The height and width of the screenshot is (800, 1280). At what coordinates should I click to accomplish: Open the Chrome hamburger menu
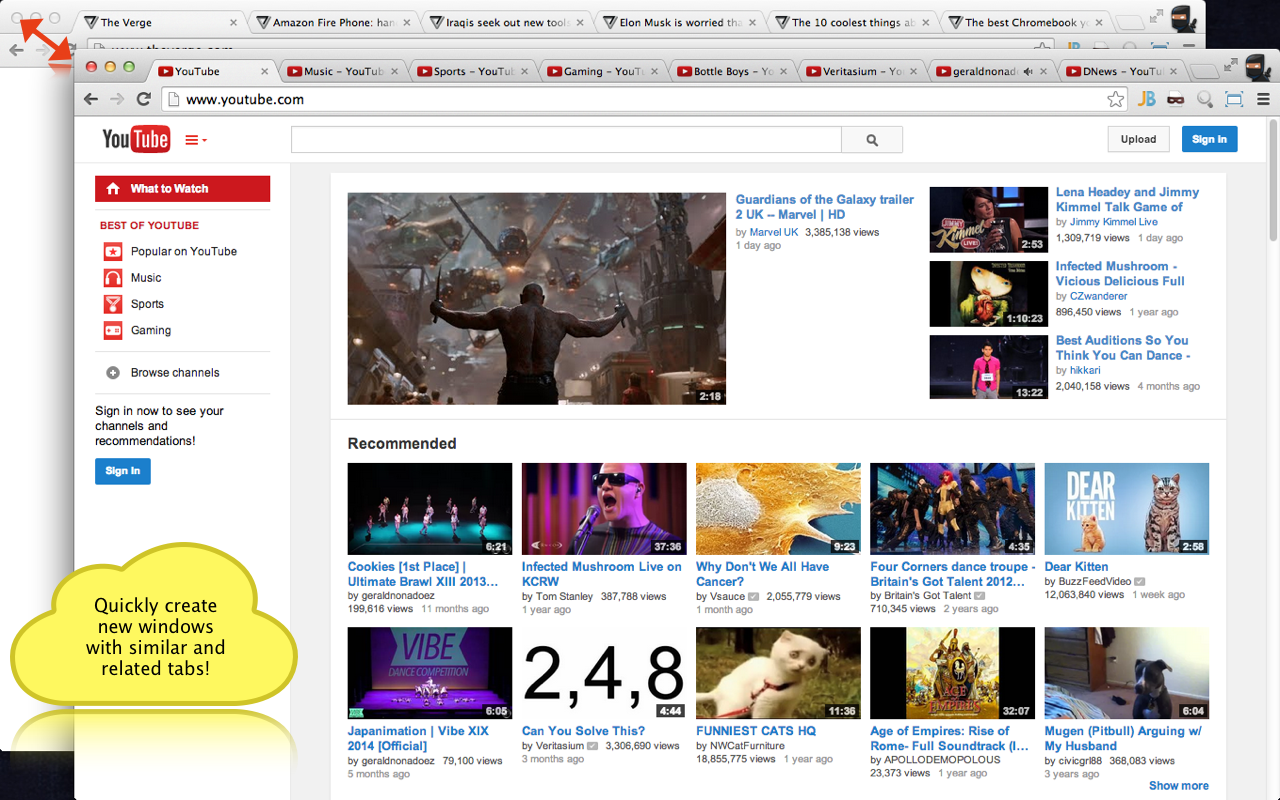[x=1263, y=99]
